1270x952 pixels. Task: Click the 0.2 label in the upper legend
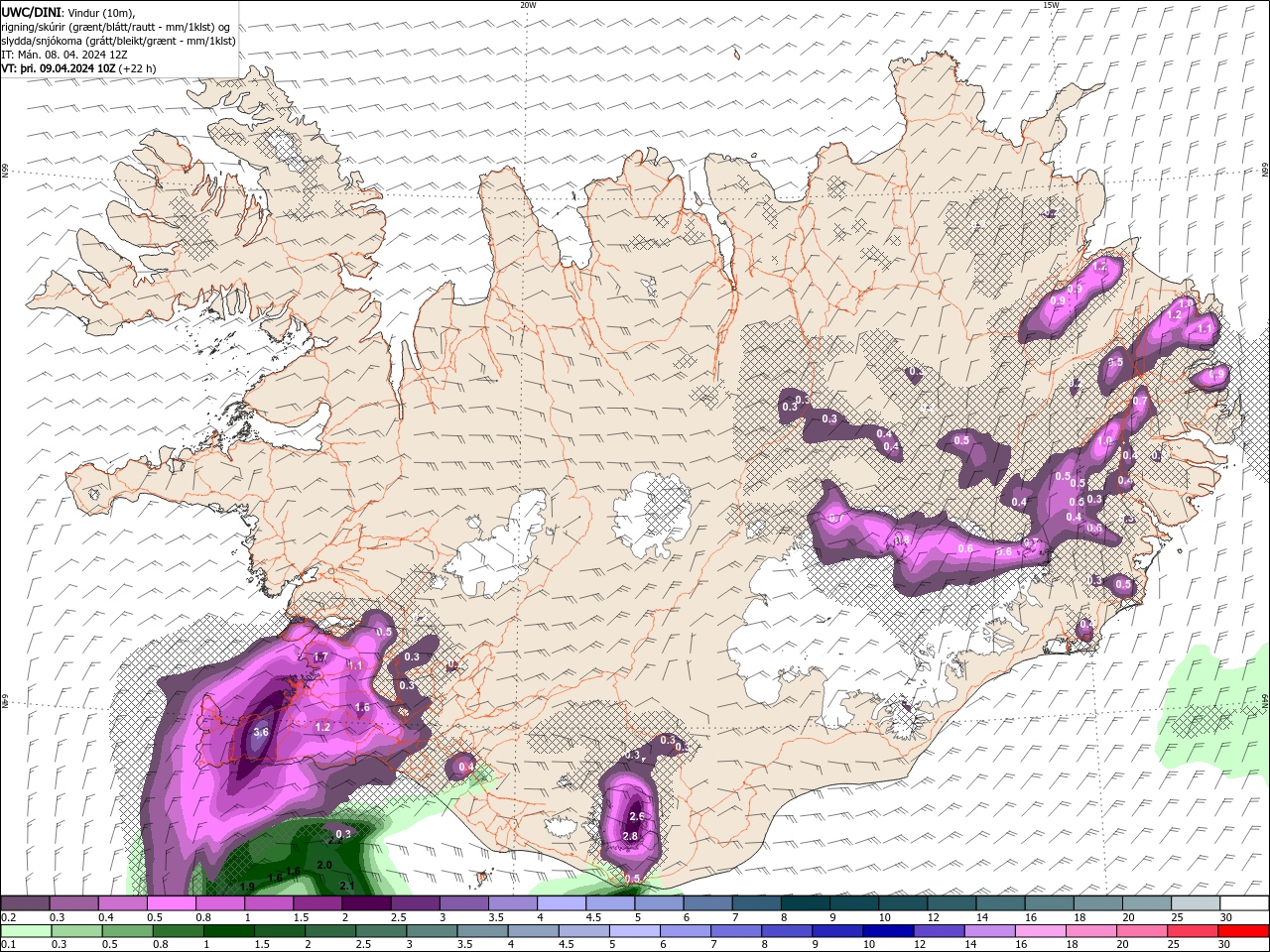tap(8, 917)
